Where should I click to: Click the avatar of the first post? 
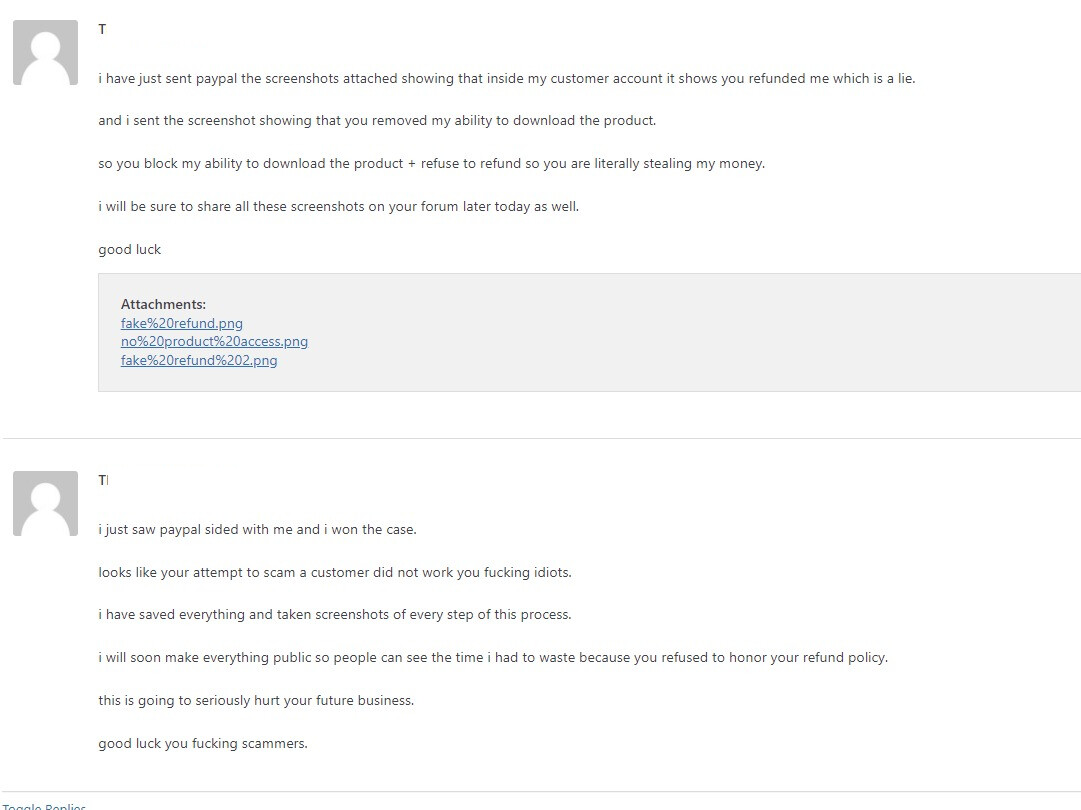[x=46, y=52]
